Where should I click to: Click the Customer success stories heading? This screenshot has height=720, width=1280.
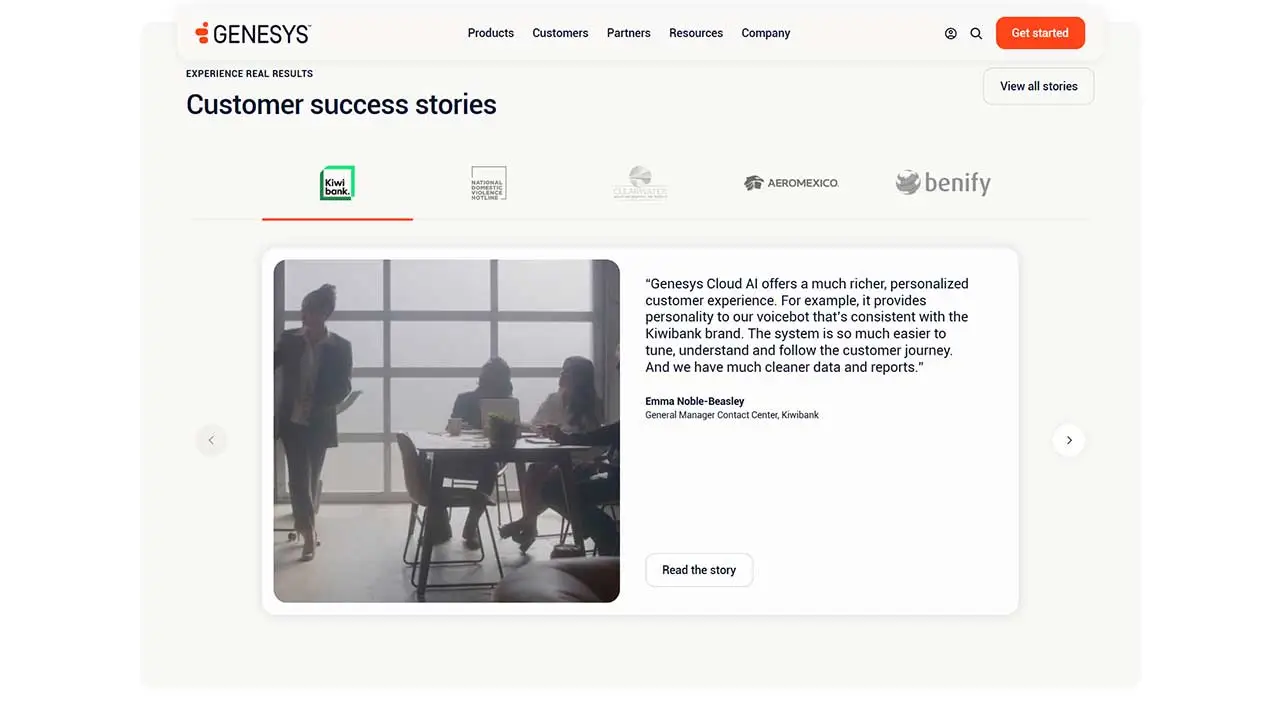tap(341, 104)
